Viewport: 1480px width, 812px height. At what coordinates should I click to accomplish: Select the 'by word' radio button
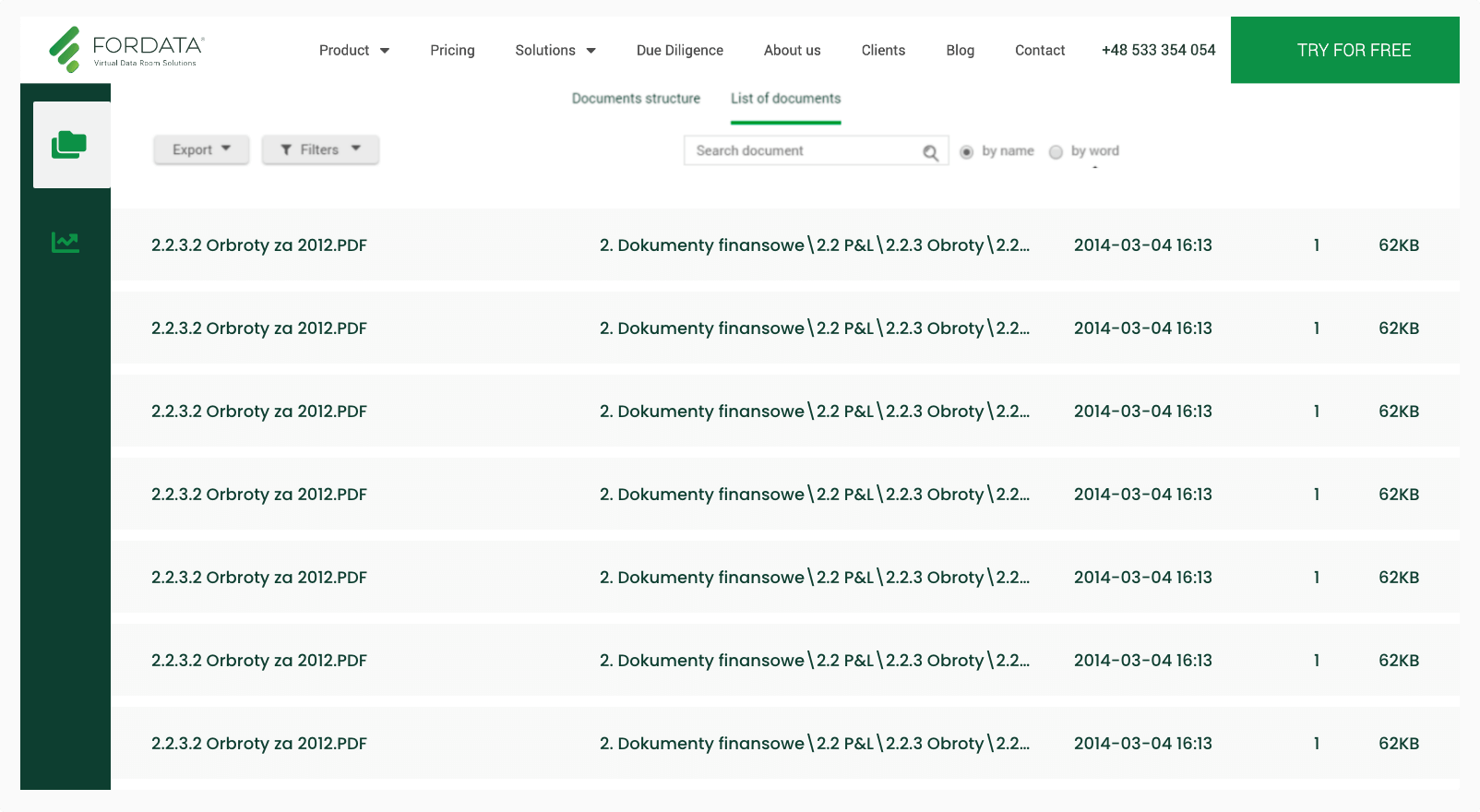click(1056, 152)
